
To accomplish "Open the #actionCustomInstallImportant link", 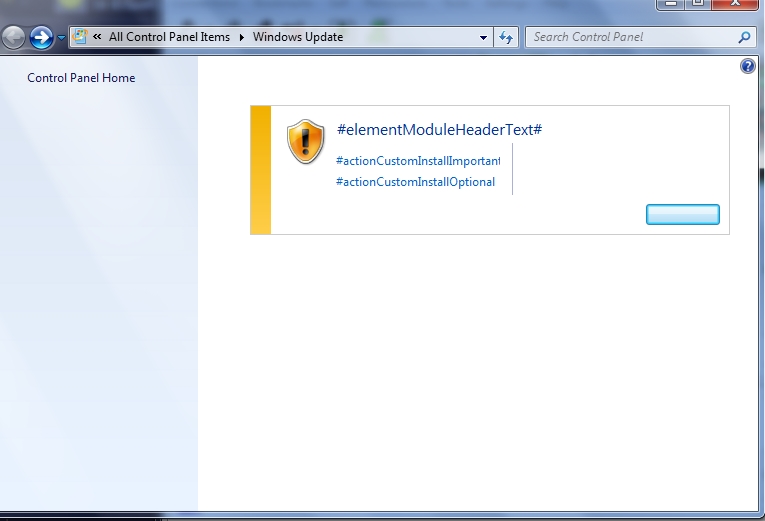I will 418,160.
